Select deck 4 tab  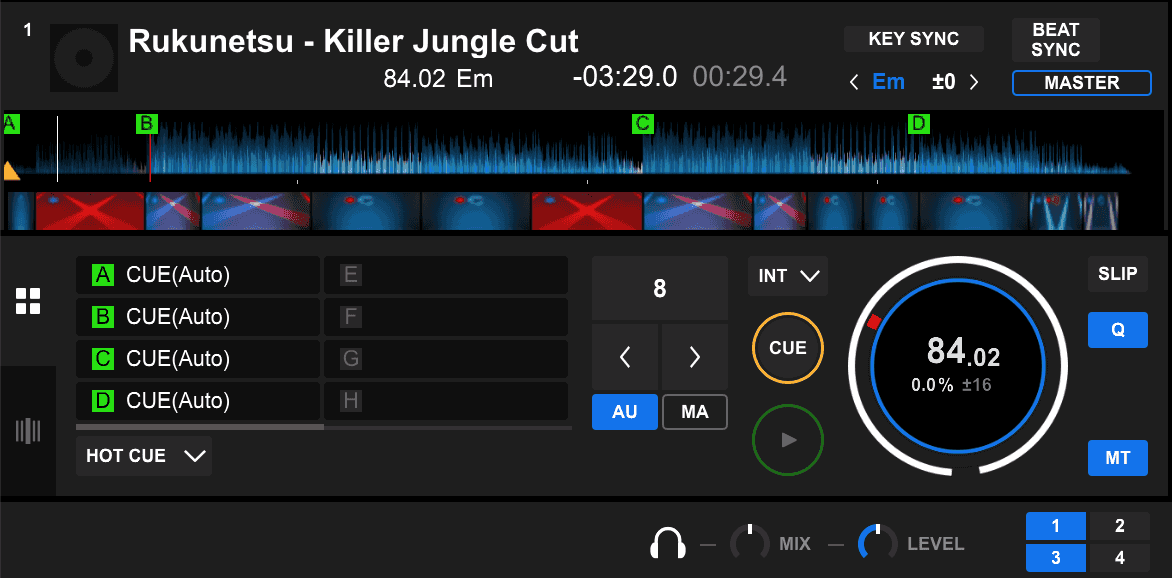(1119, 557)
